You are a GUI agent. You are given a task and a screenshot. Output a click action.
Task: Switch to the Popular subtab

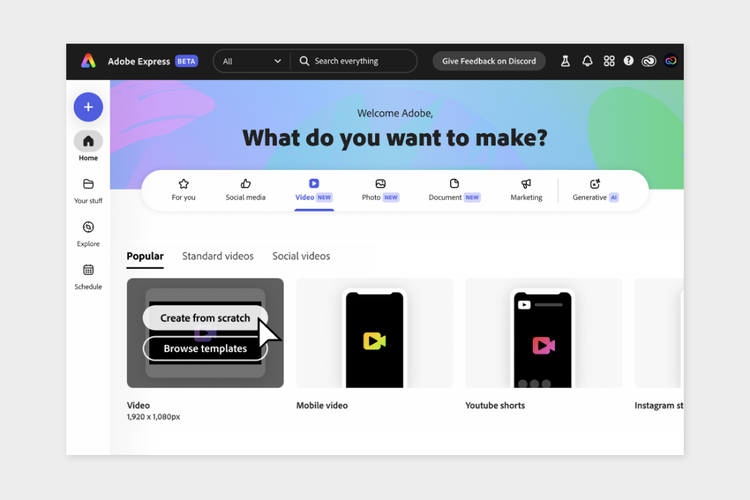point(145,256)
